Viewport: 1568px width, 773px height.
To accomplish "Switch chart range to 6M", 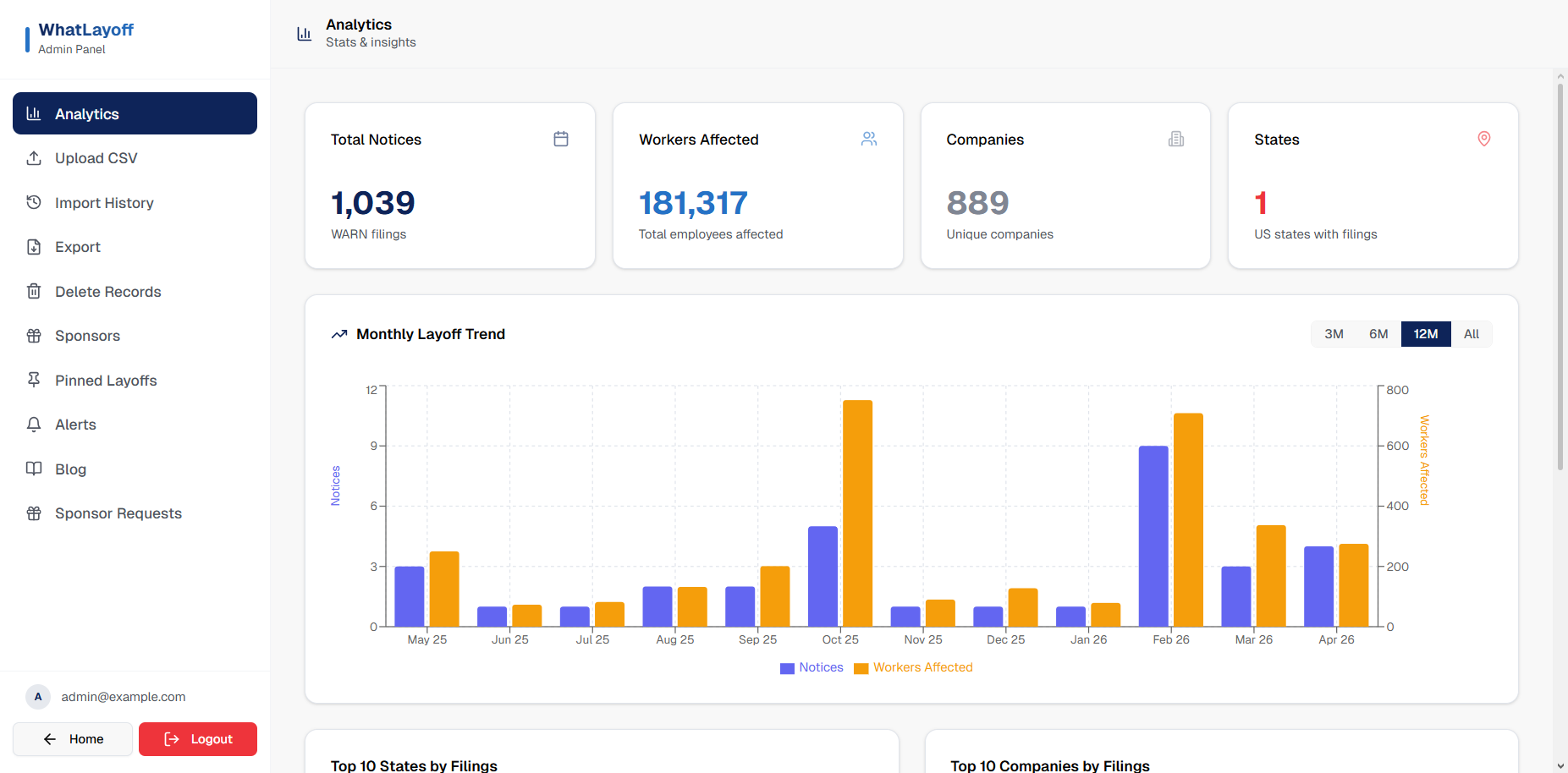I will click(x=1378, y=334).
